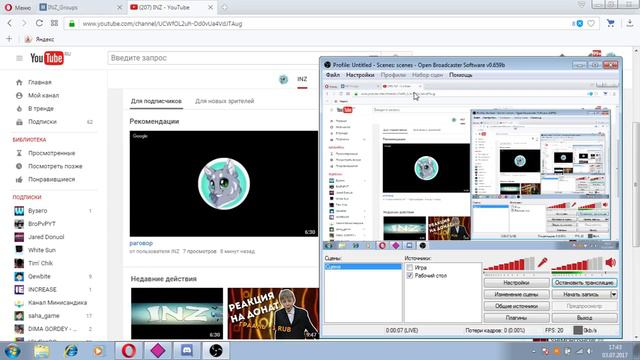Image resolution: width=640 pixels, height=360 pixels.
Task: Play the разговор recommended video thumbnail
Action: pyautogui.click(x=224, y=184)
